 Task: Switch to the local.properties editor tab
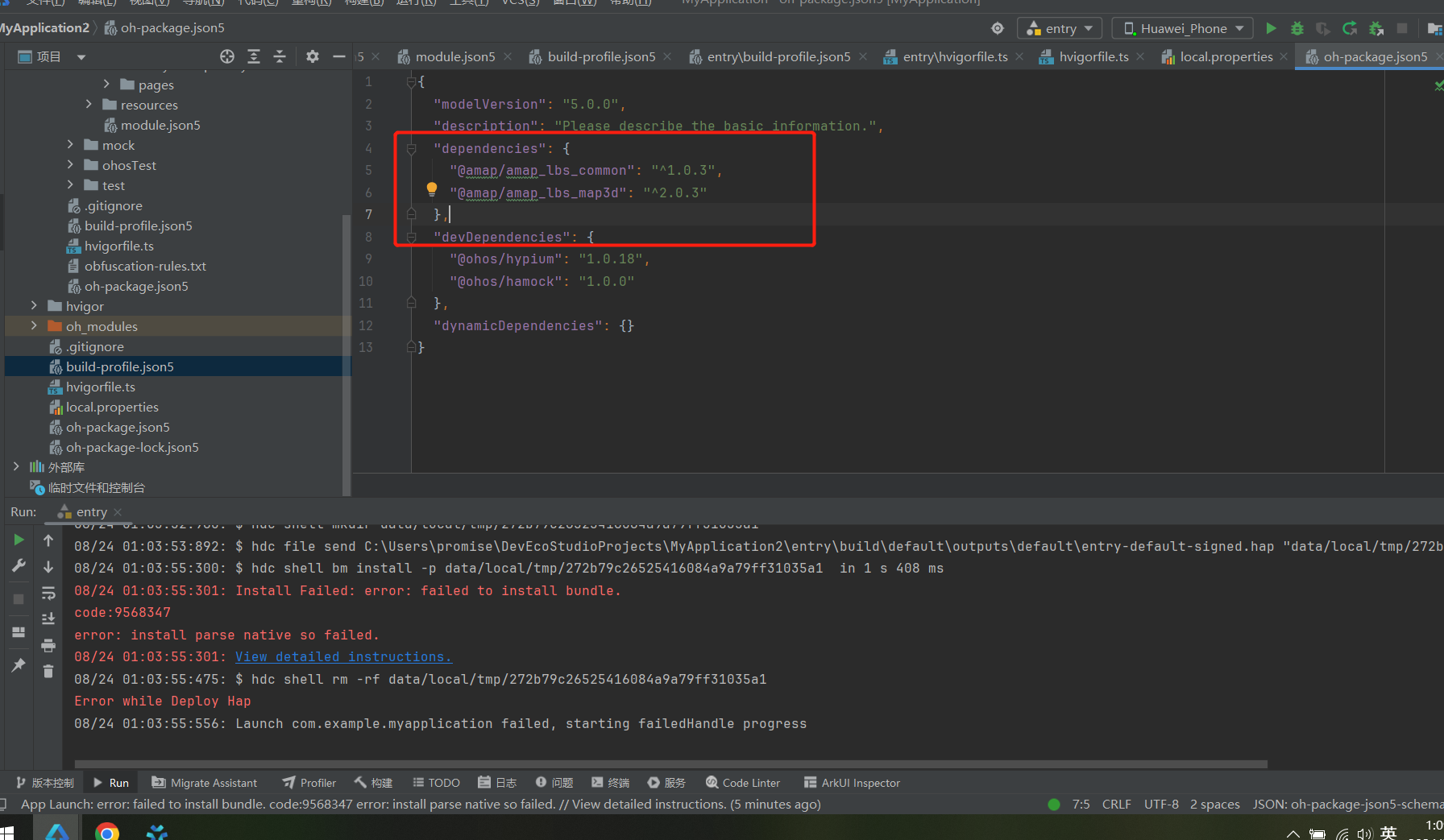[1226, 56]
